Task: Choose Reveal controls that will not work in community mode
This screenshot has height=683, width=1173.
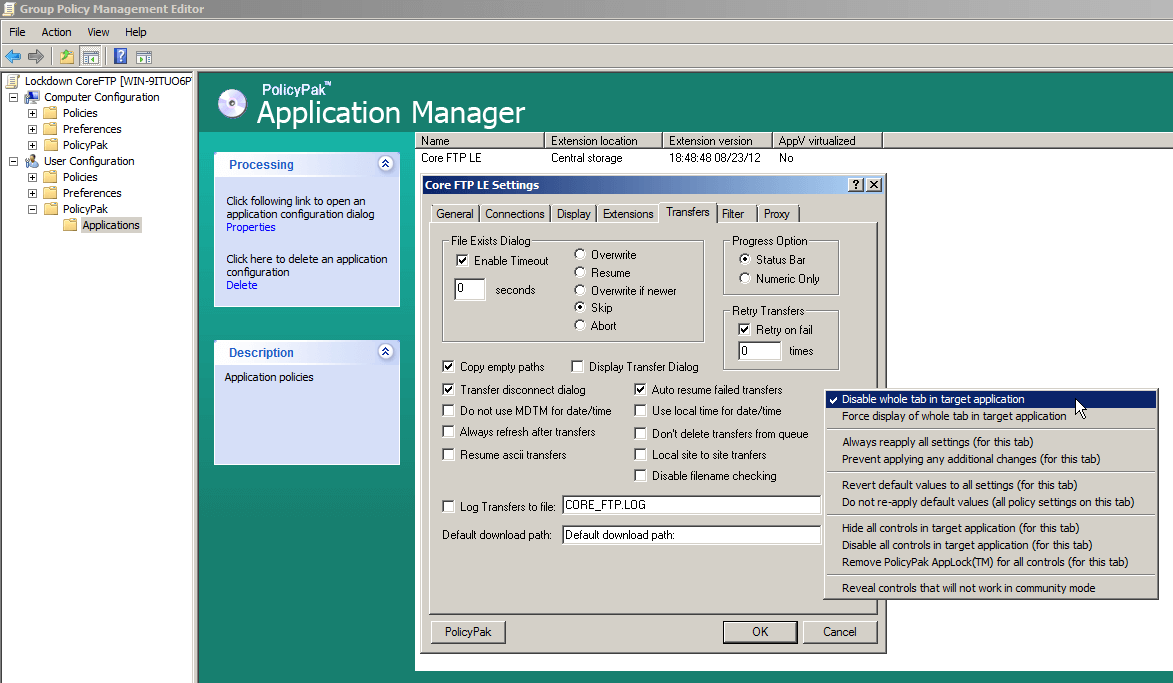Action: coord(990,588)
